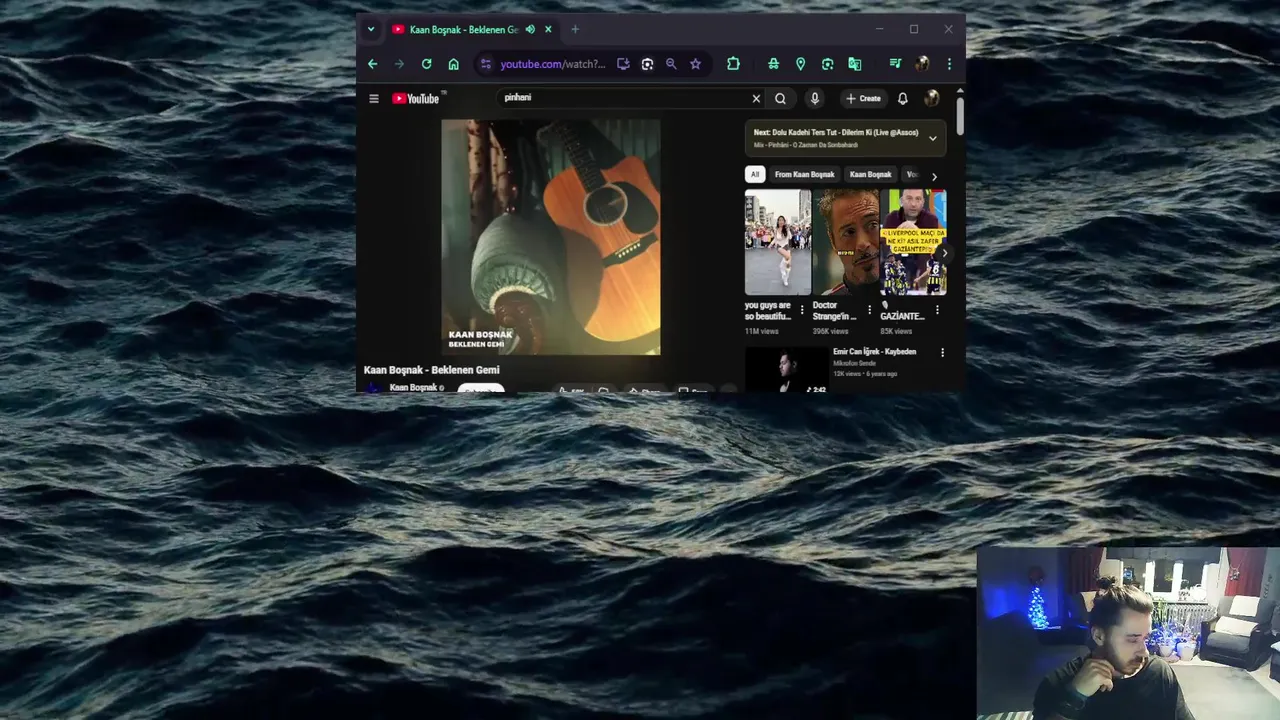Open the Emir Can İğrek video thumbnail
This screenshot has height=720, width=1280.
coord(786,369)
